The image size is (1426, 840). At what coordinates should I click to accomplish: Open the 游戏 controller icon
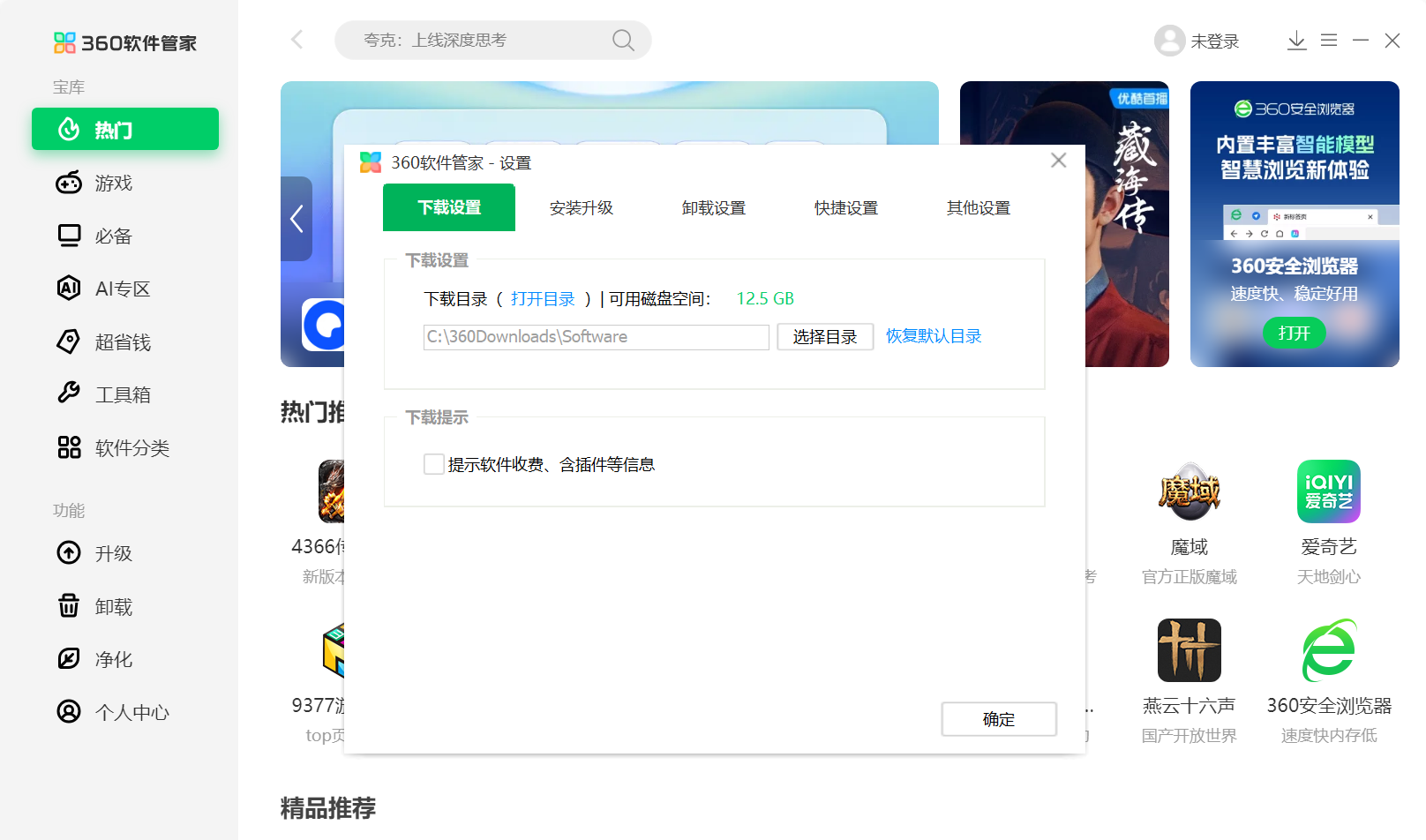click(x=69, y=183)
